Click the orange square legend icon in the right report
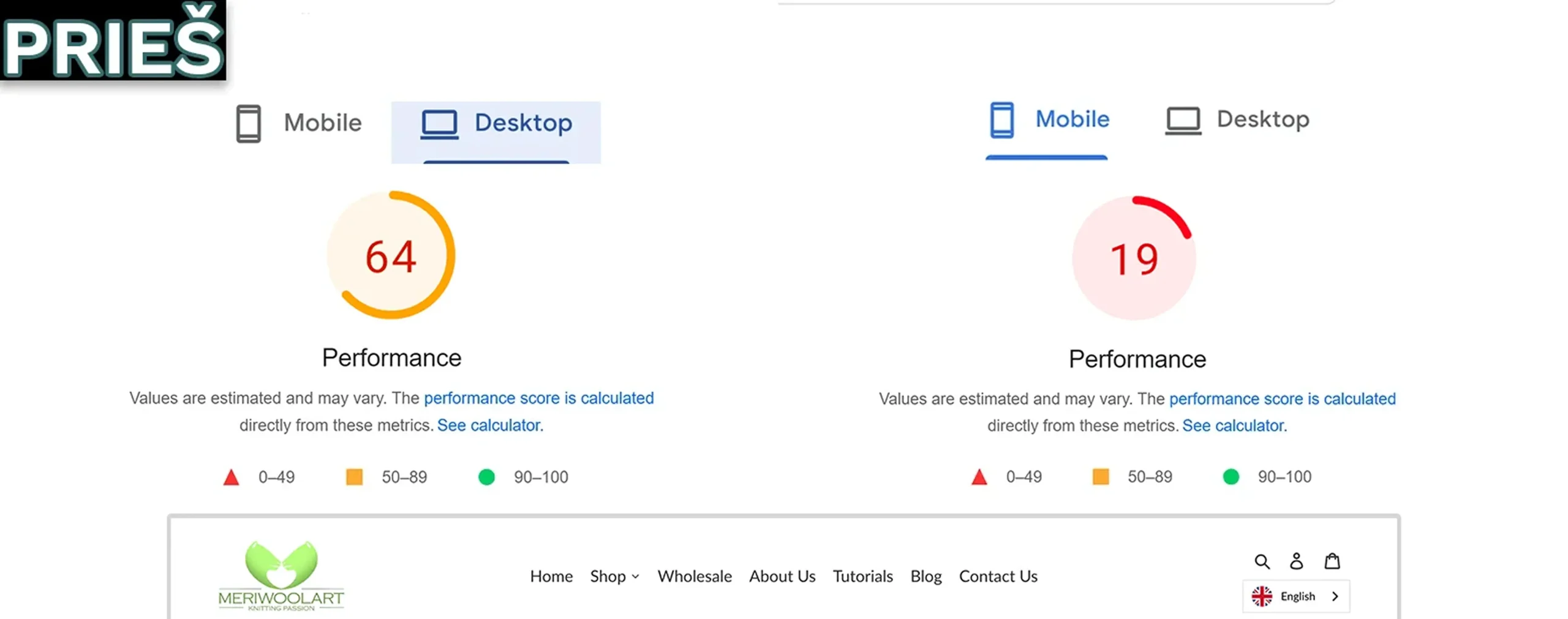This screenshot has width=1568, height=619. click(x=1101, y=477)
